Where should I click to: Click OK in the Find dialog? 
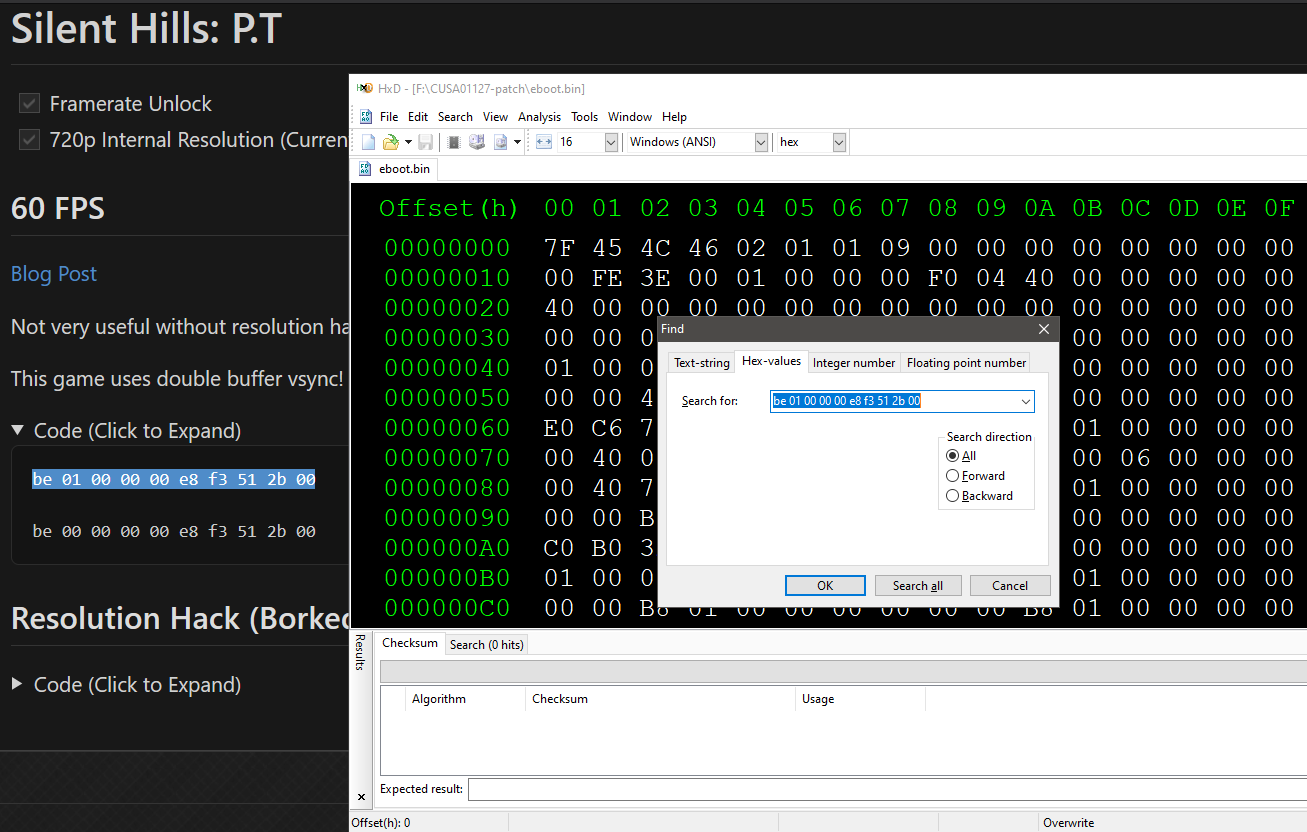point(825,586)
